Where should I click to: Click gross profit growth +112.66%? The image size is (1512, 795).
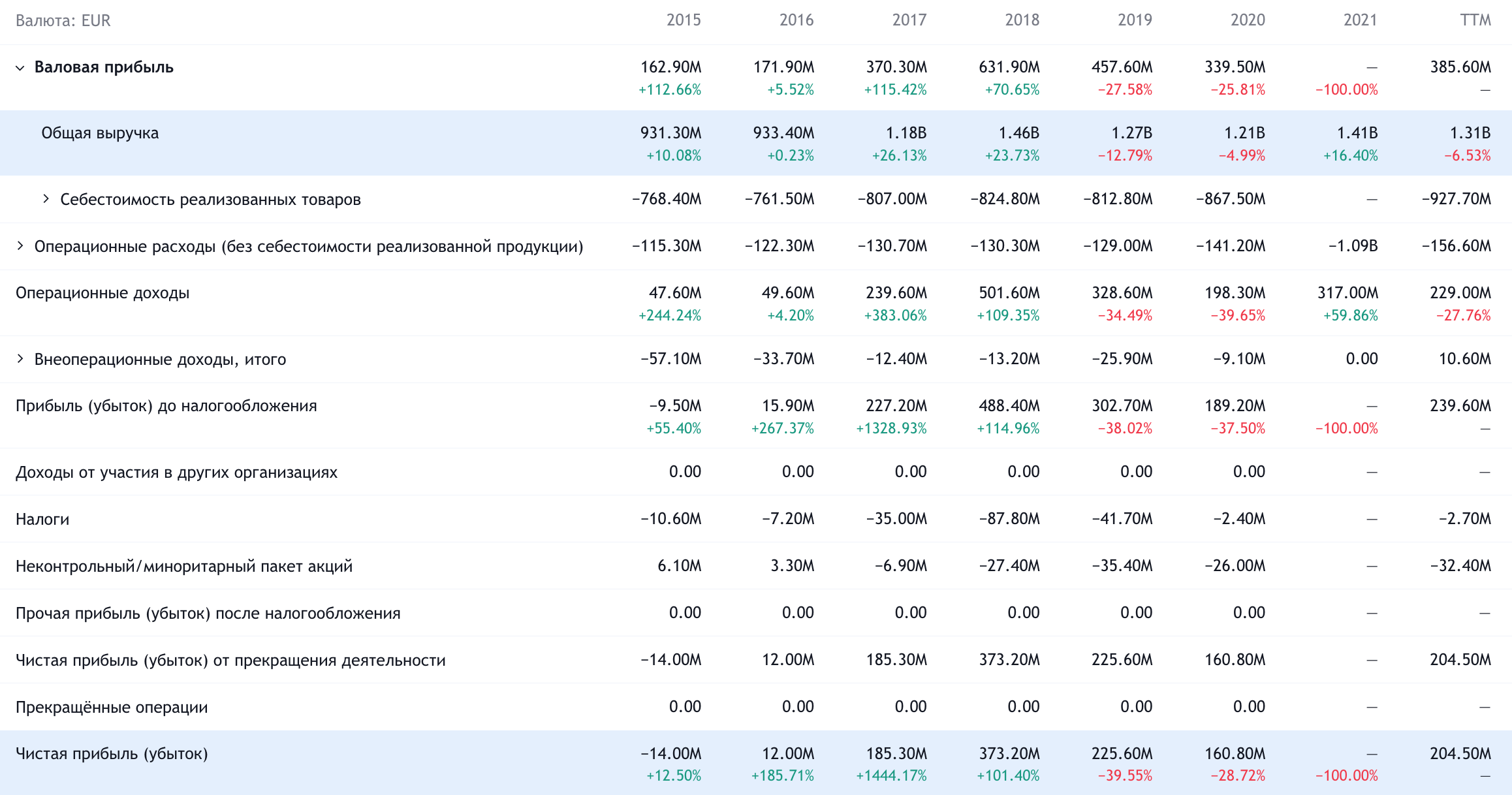click(670, 90)
